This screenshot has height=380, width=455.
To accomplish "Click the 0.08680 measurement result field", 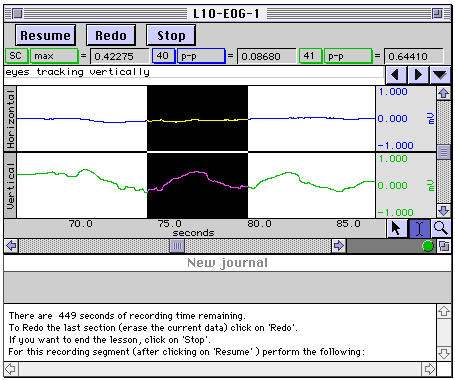I will point(266,56).
